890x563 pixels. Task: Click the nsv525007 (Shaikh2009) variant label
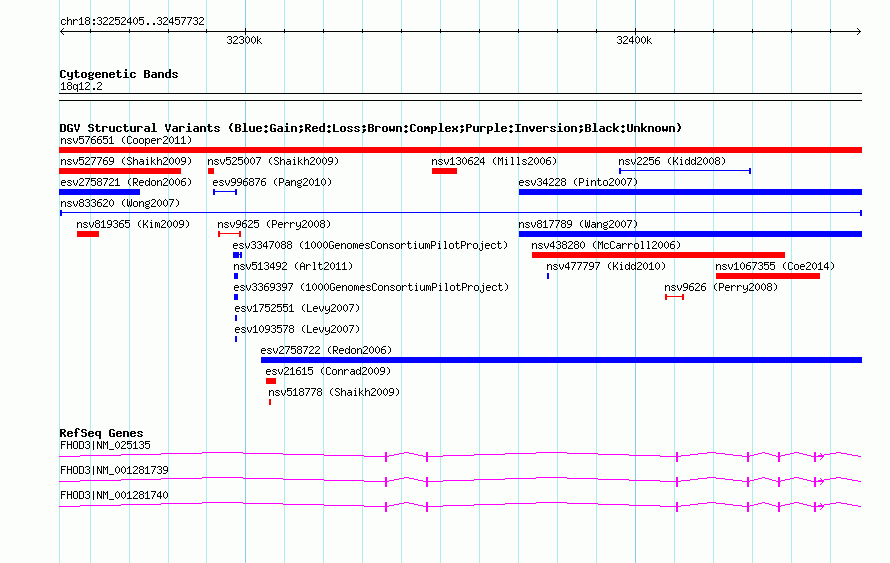click(273, 161)
